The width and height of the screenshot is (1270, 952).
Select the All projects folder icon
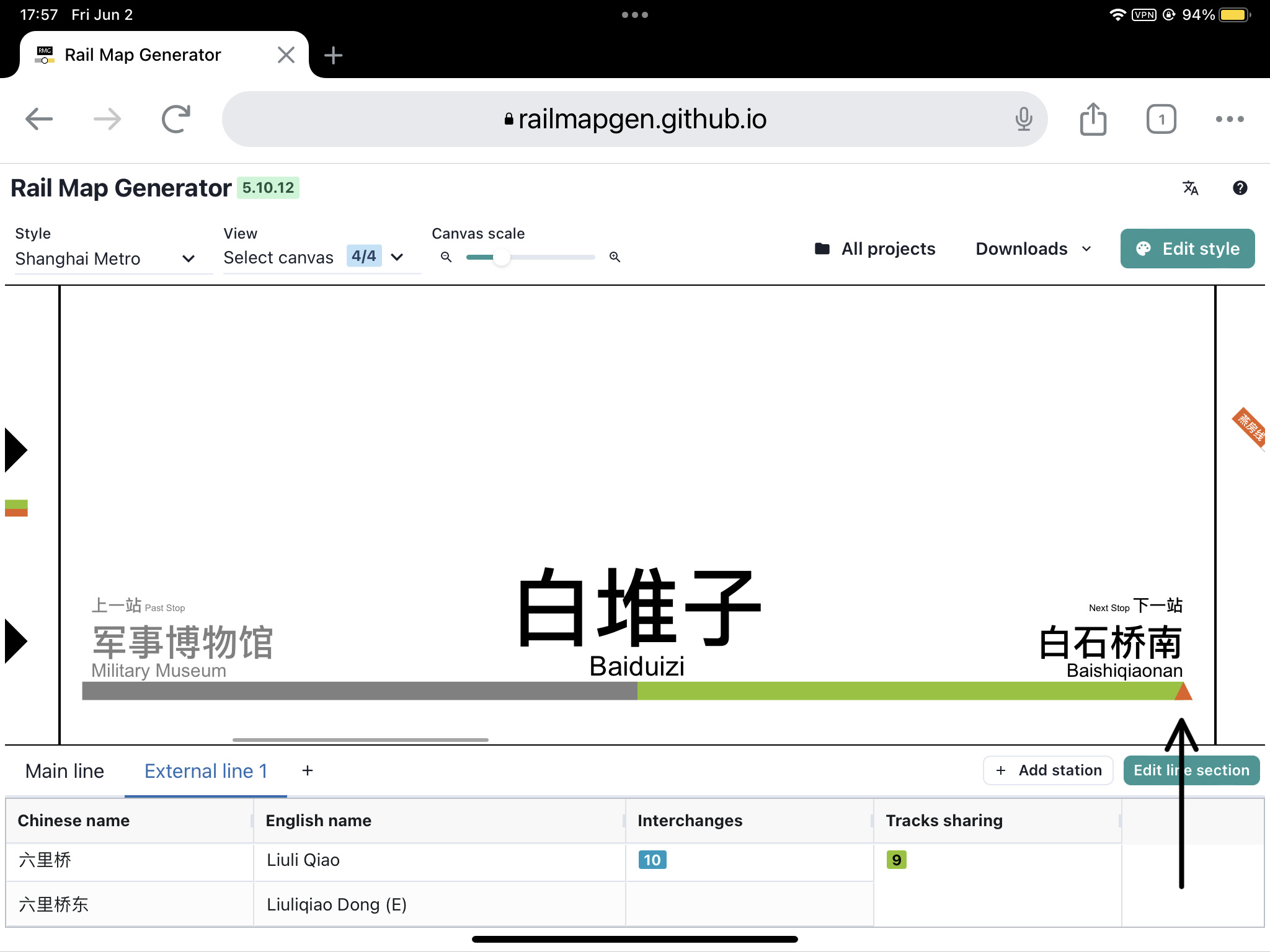822,248
